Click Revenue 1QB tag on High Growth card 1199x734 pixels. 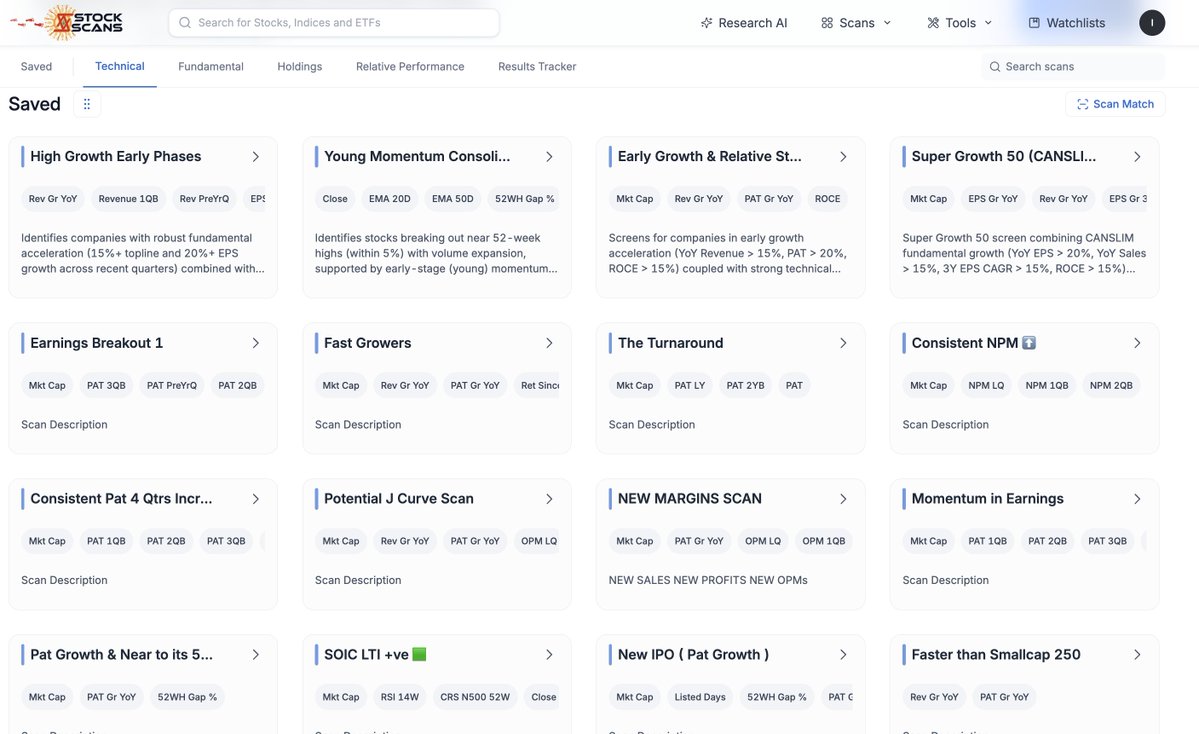(128, 199)
